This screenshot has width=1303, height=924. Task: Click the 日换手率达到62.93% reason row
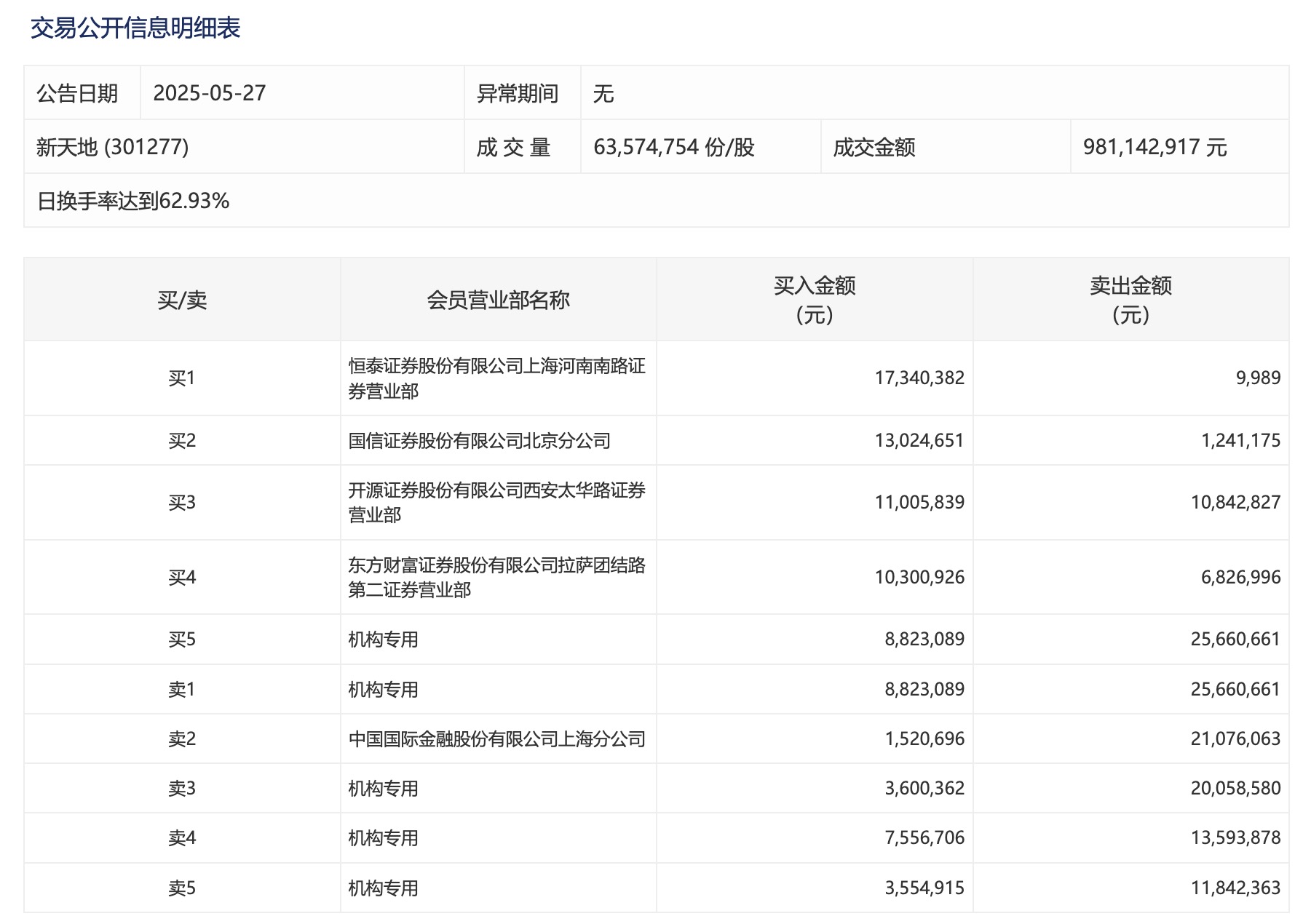click(133, 201)
